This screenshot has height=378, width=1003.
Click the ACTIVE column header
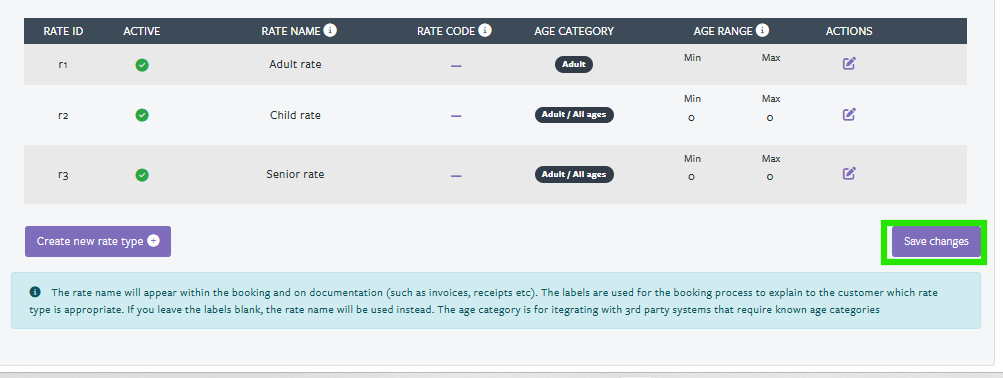click(141, 31)
